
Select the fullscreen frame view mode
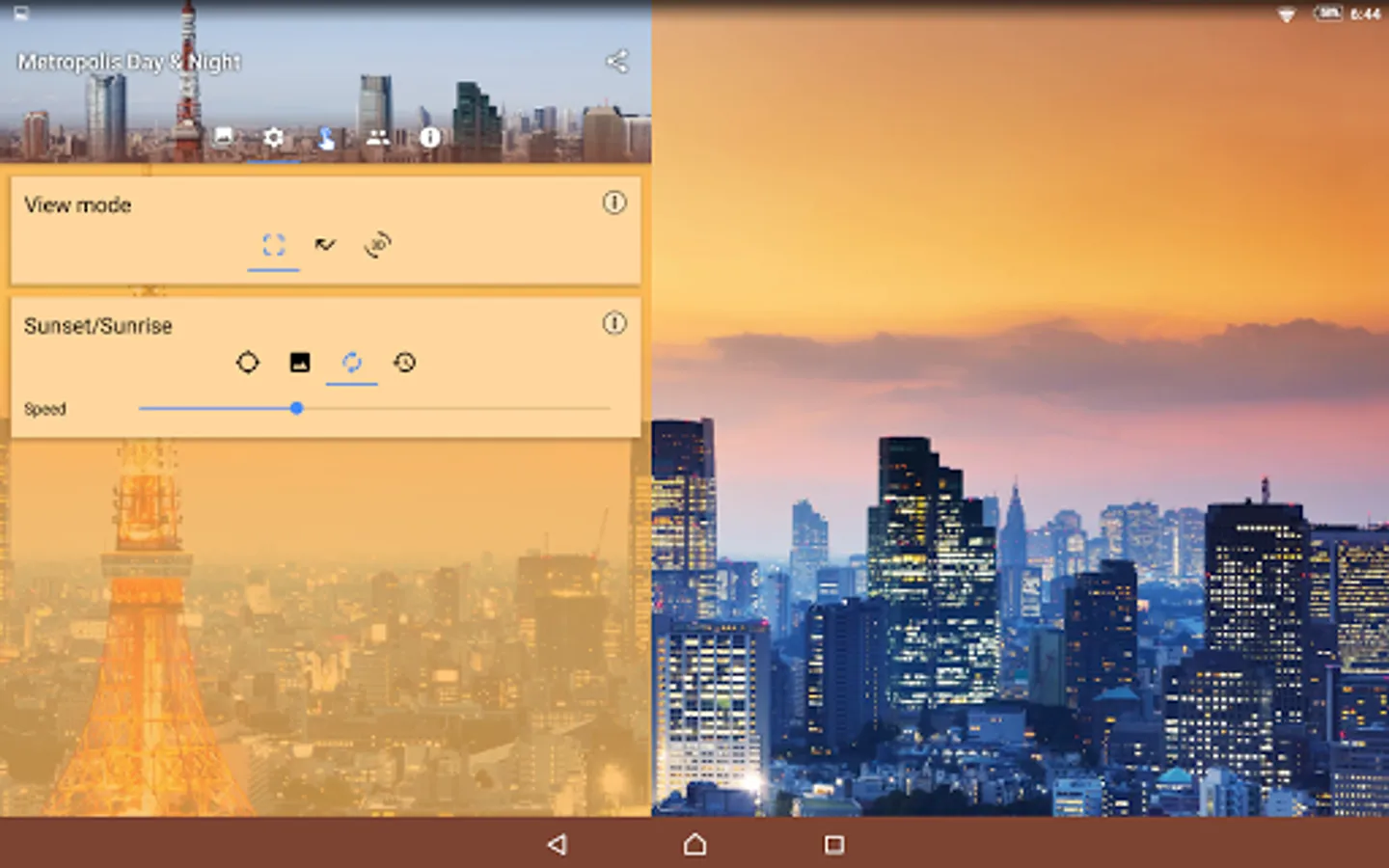coord(274,245)
